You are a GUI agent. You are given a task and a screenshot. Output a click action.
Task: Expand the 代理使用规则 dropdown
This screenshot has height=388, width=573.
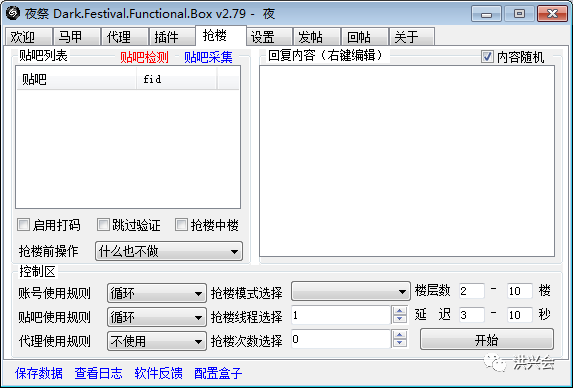[157, 341]
